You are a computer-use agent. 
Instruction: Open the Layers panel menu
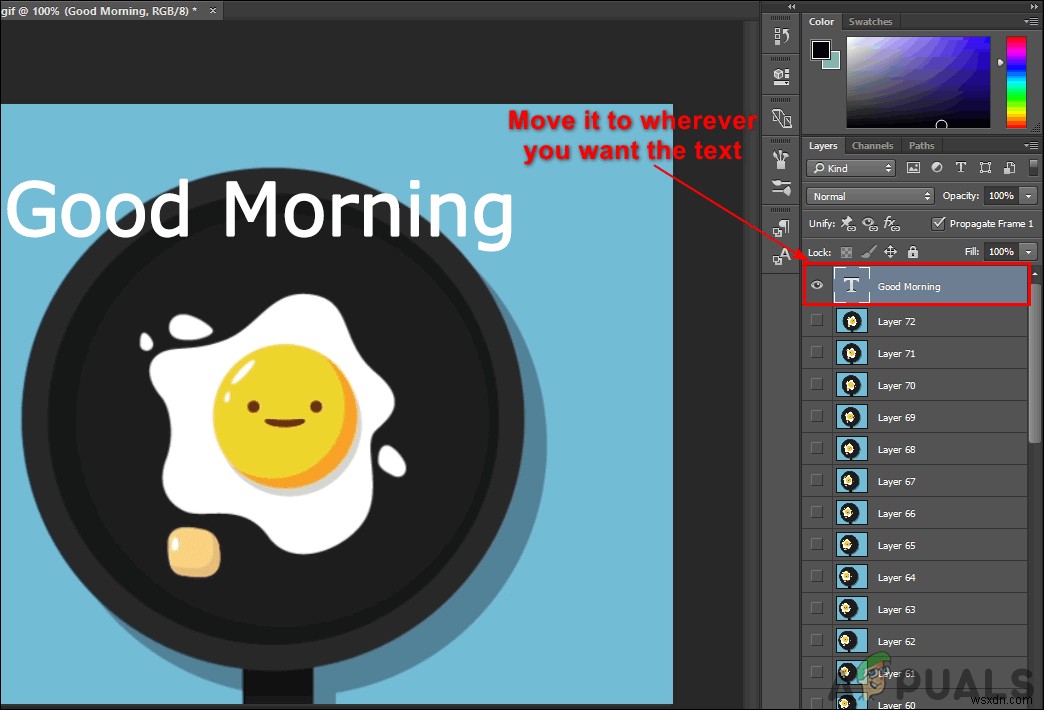pos(1033,145)
